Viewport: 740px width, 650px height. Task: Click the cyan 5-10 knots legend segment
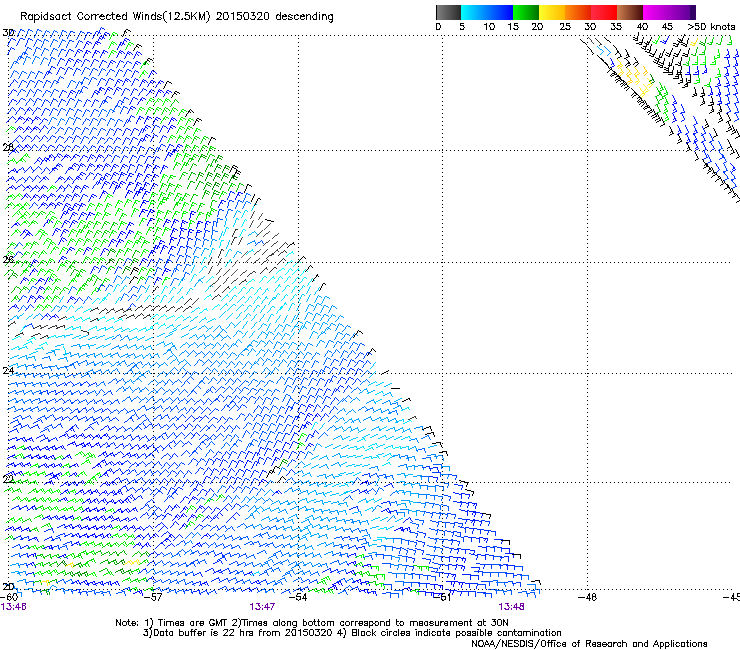pos(474,12)
